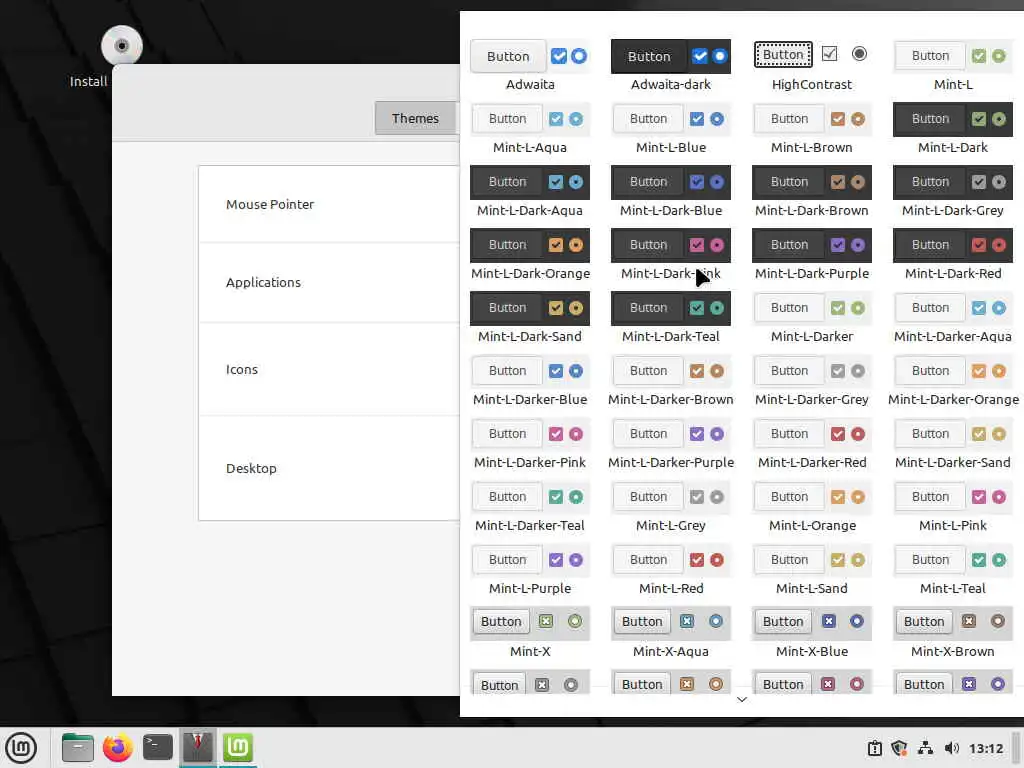Apply the Mint-L-Purple theme
Viewport: 1024px width, 768px height.
(530, 570)
